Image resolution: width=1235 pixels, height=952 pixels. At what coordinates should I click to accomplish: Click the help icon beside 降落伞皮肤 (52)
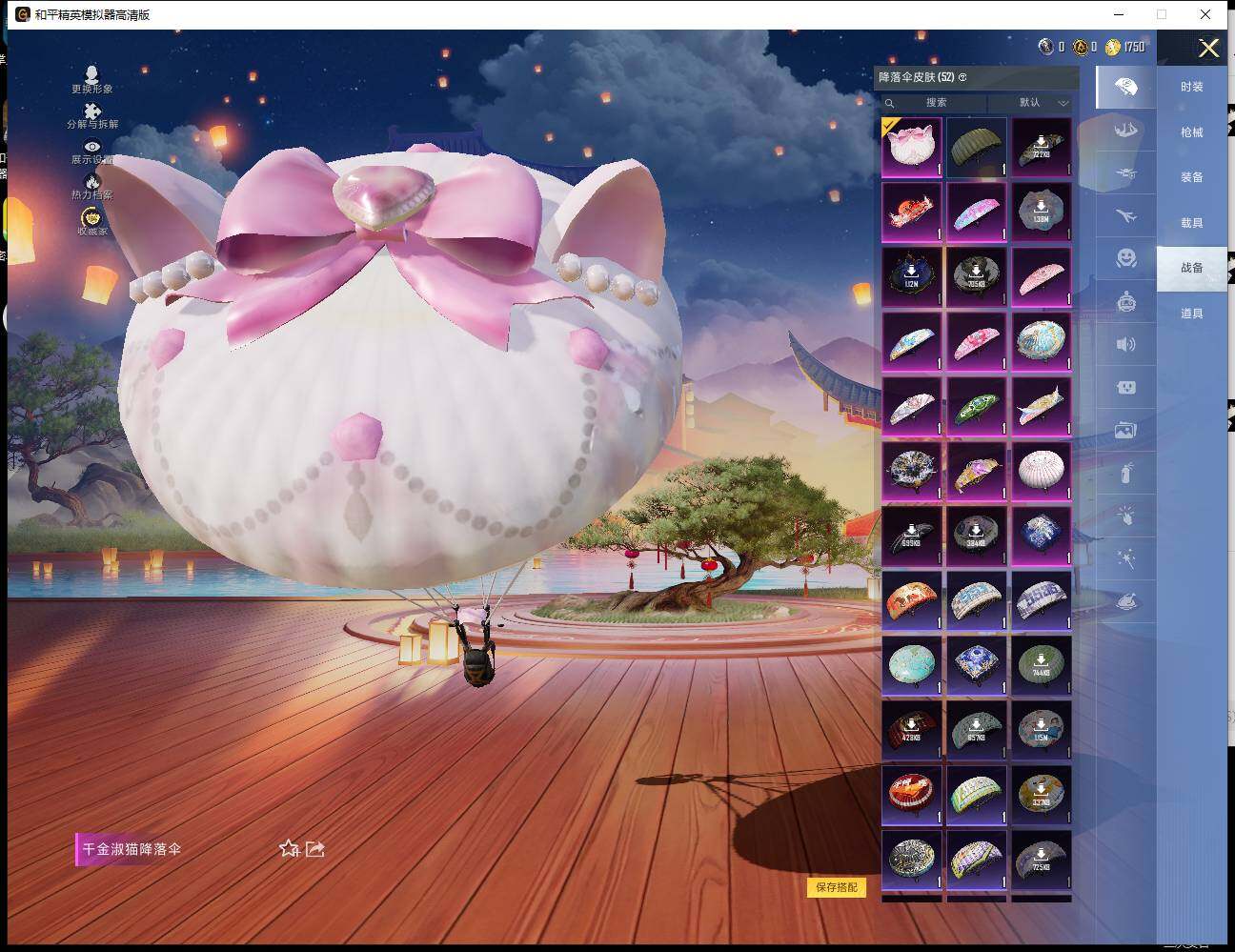[962, 77]
